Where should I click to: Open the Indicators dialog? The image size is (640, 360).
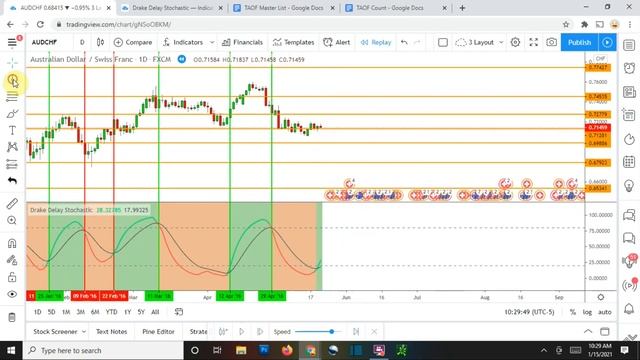pos(183,42)
